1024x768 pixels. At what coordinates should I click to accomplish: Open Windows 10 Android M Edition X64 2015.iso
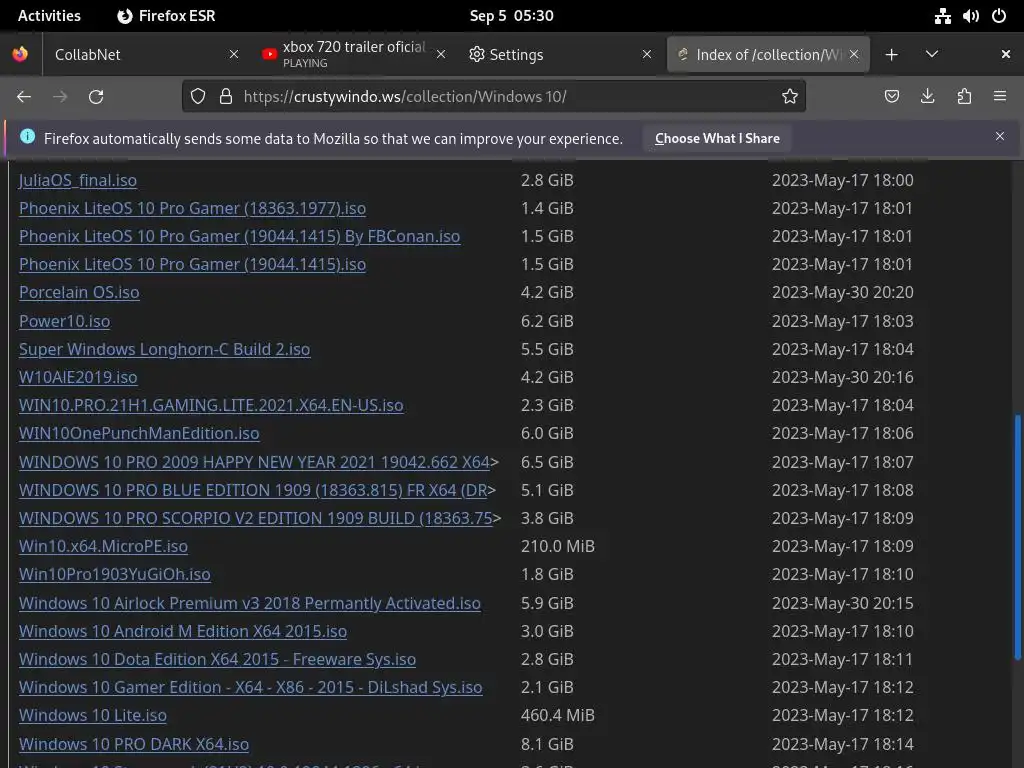[x=182, y=632]
